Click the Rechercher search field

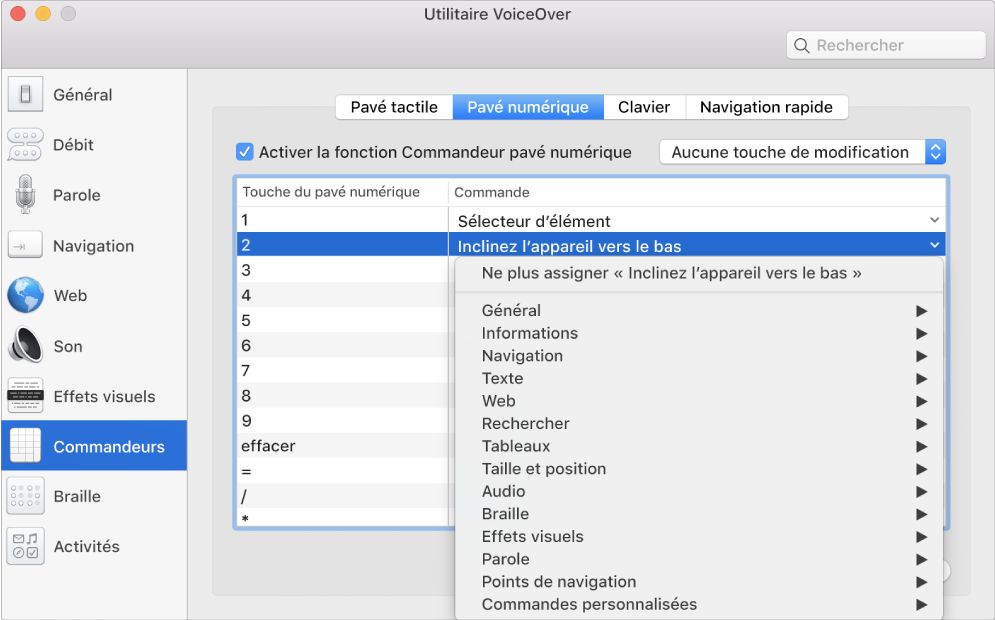click(897, 45)
